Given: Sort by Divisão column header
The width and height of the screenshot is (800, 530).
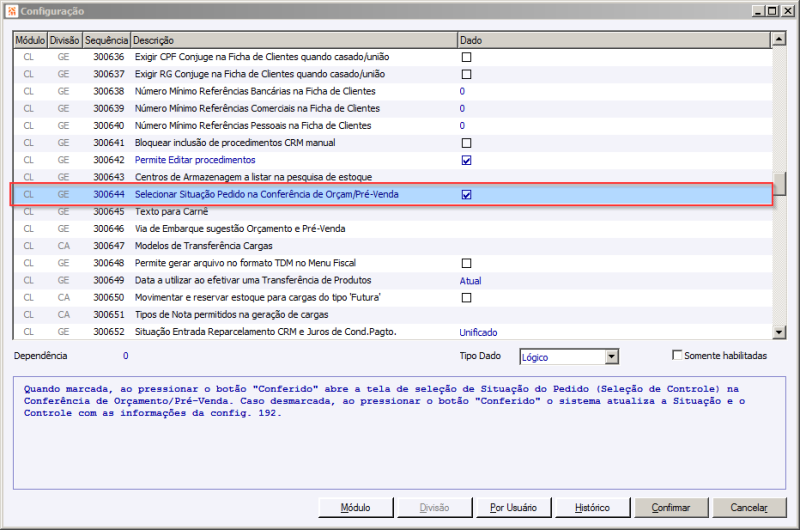Looking at the screenshot, I should click(x=65, y=40).
